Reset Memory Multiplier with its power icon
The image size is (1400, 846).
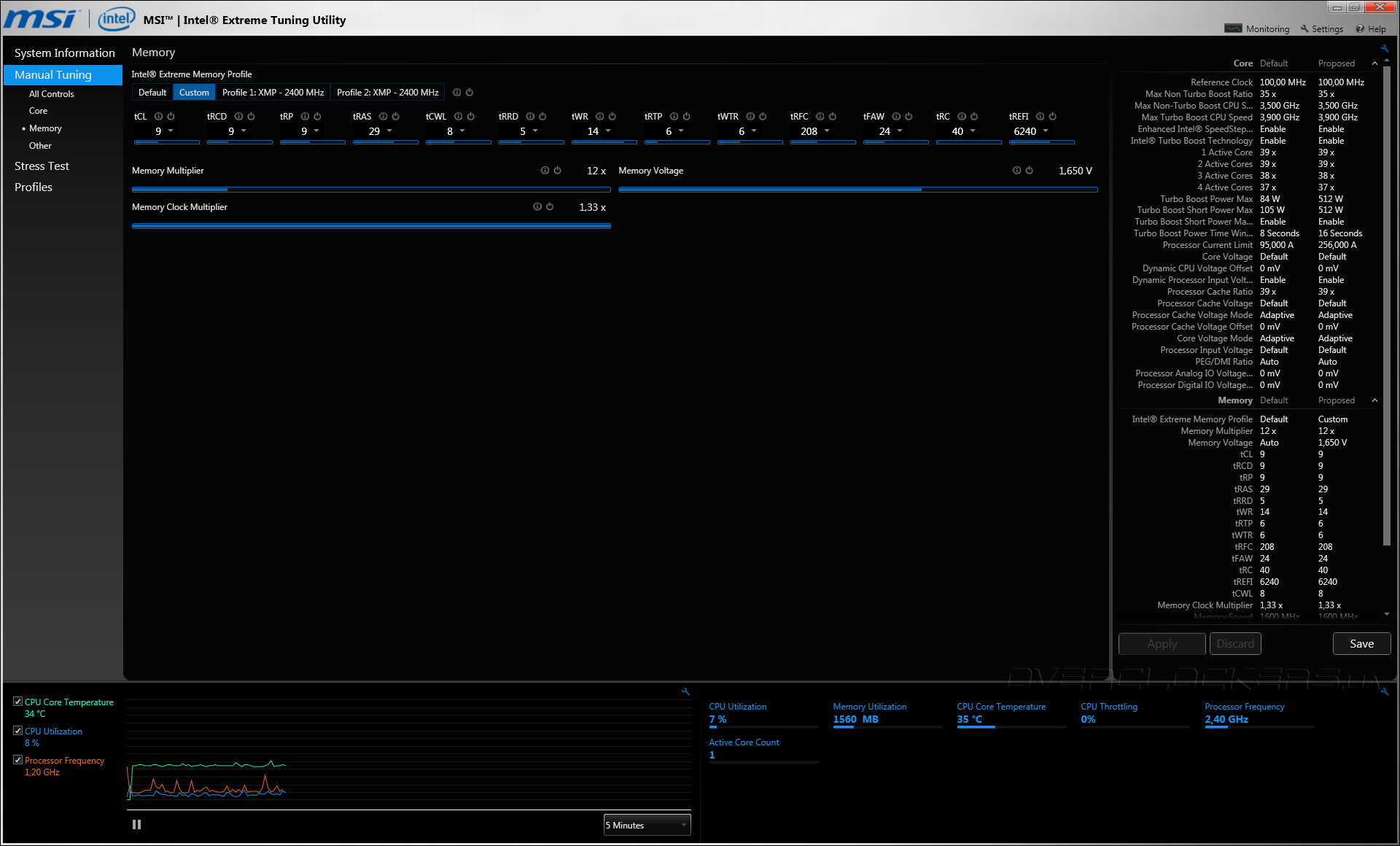point(558,171)
